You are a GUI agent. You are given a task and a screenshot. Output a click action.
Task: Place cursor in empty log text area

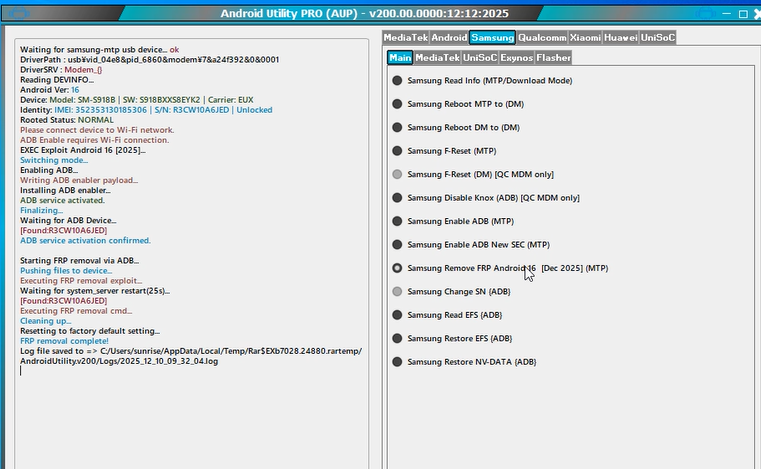pyautogui.click(x=192, y=420)
